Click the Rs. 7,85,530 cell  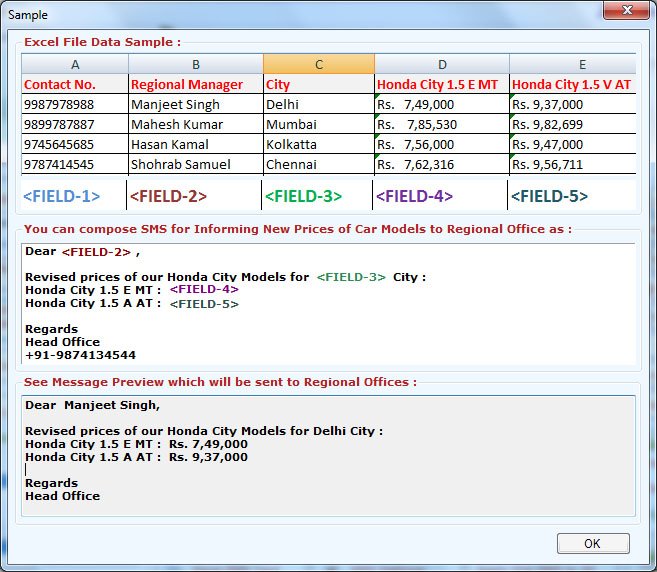click(442, 124)
